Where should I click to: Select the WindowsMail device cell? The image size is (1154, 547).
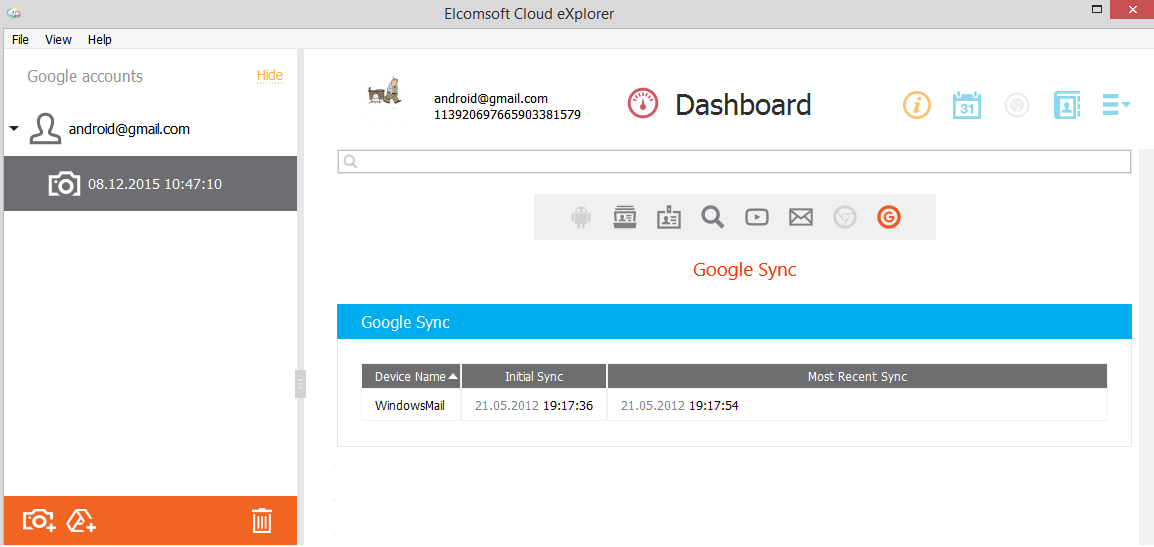(410, 406)
